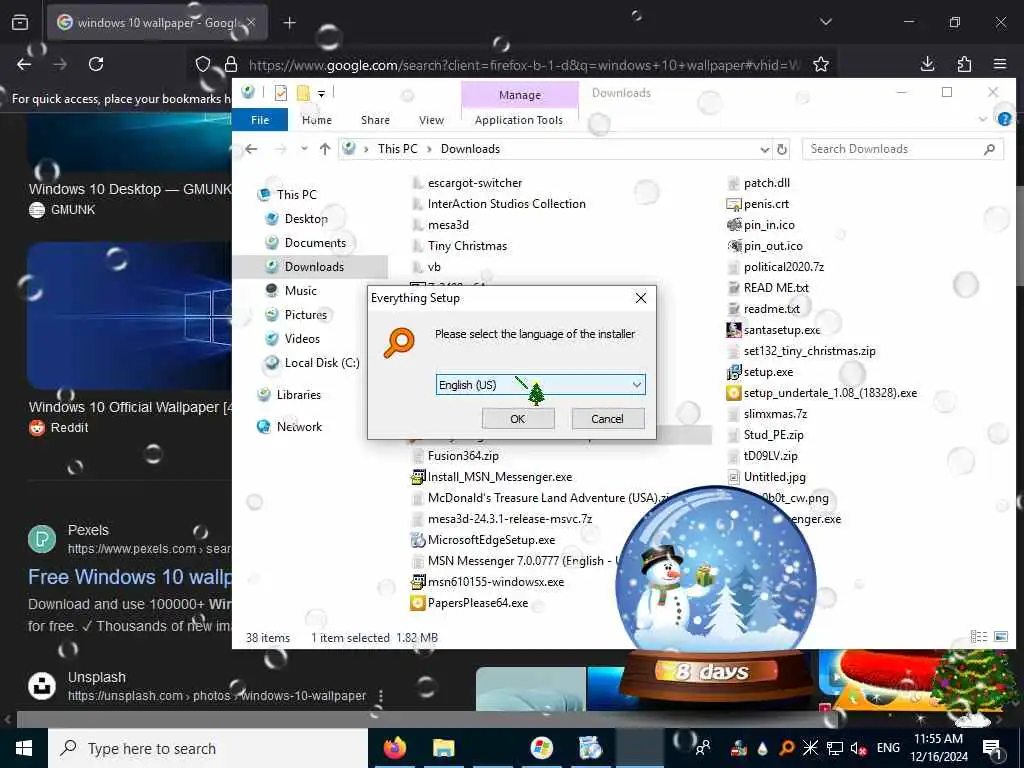Go back in Explorer navigation

[251, 149]
